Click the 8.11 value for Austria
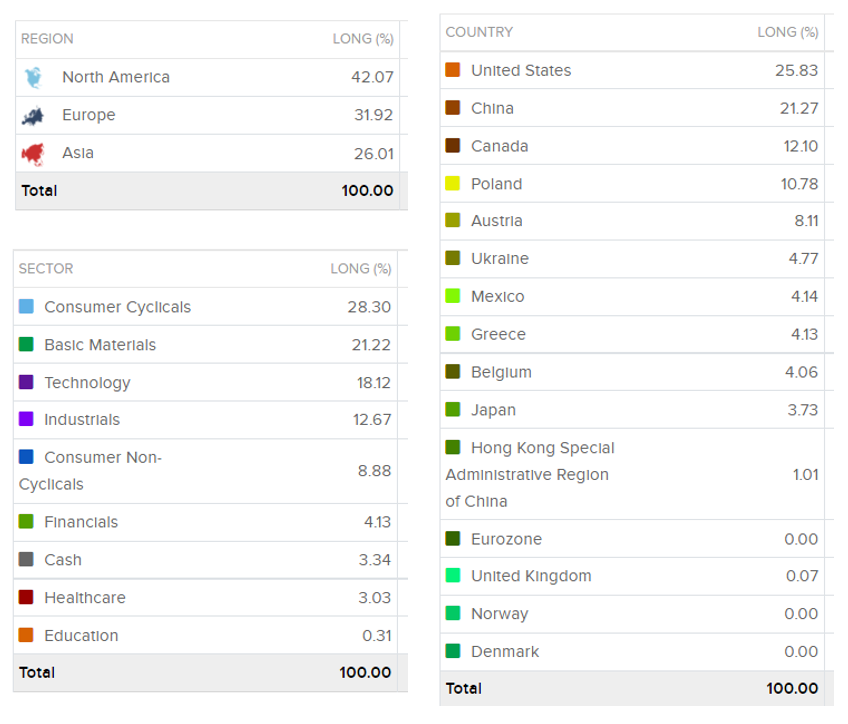This screenshot has width=848, height=724. click(x=806, y=221)
